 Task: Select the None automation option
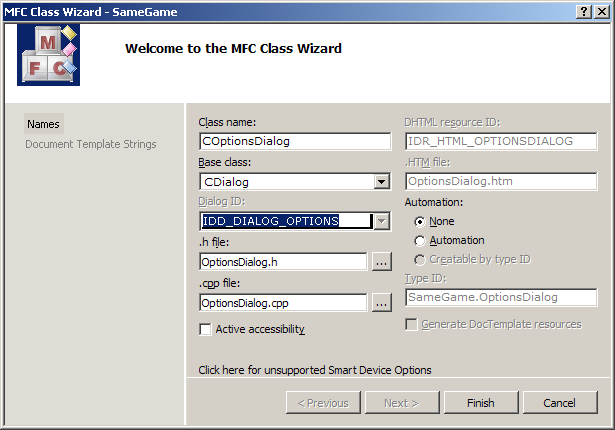(420, 222)
